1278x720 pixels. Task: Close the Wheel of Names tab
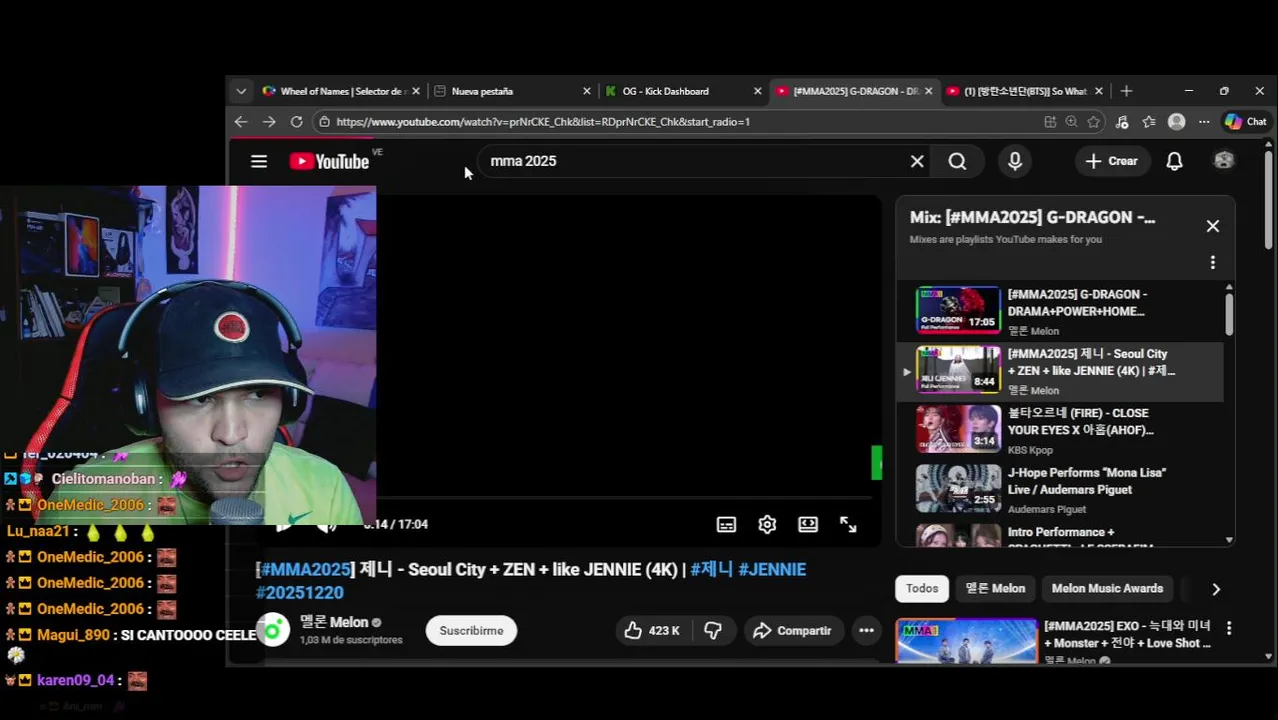pos(416,91)
